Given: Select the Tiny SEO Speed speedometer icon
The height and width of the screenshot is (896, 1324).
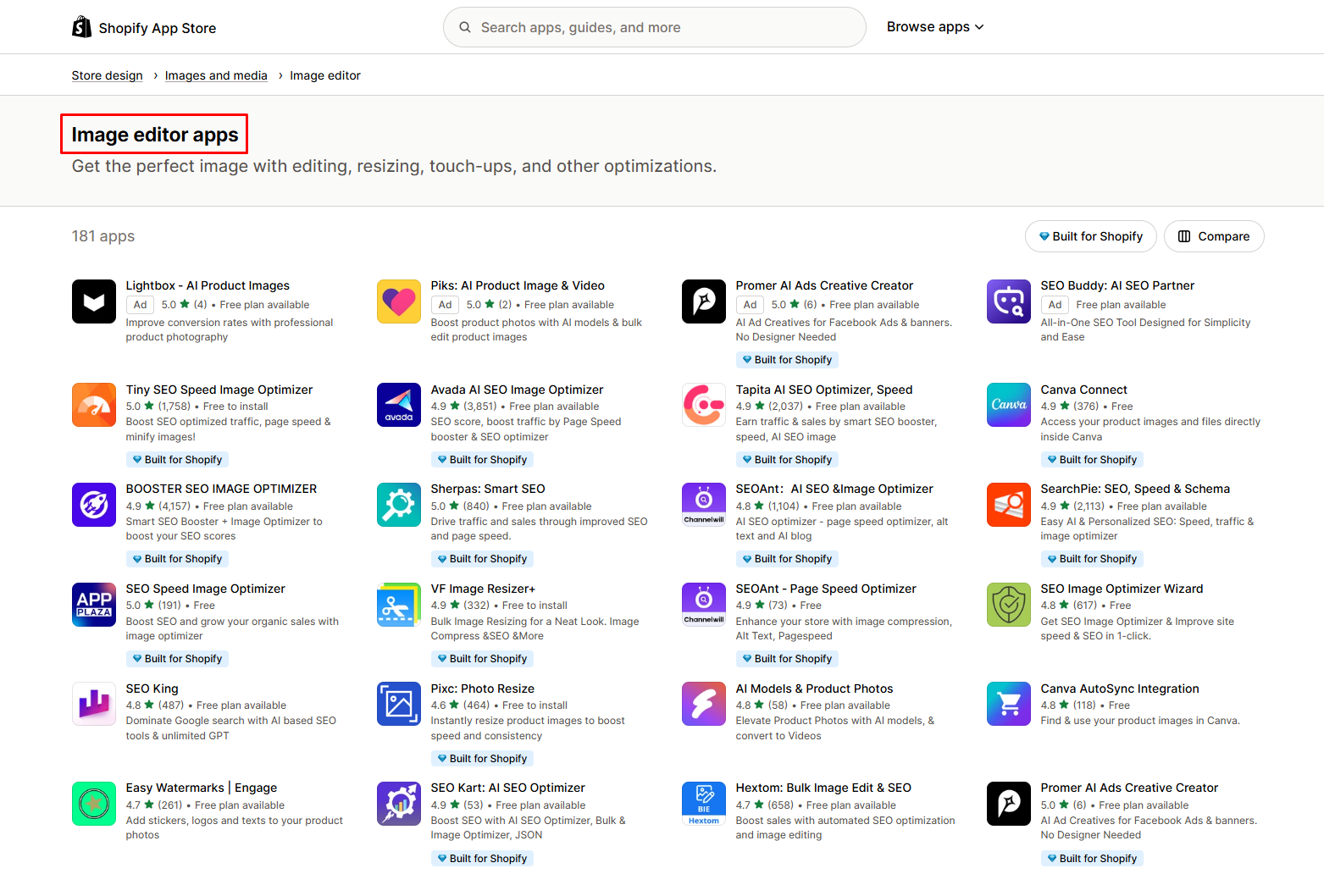Looking at the screenshot, I should coord(93,405).
